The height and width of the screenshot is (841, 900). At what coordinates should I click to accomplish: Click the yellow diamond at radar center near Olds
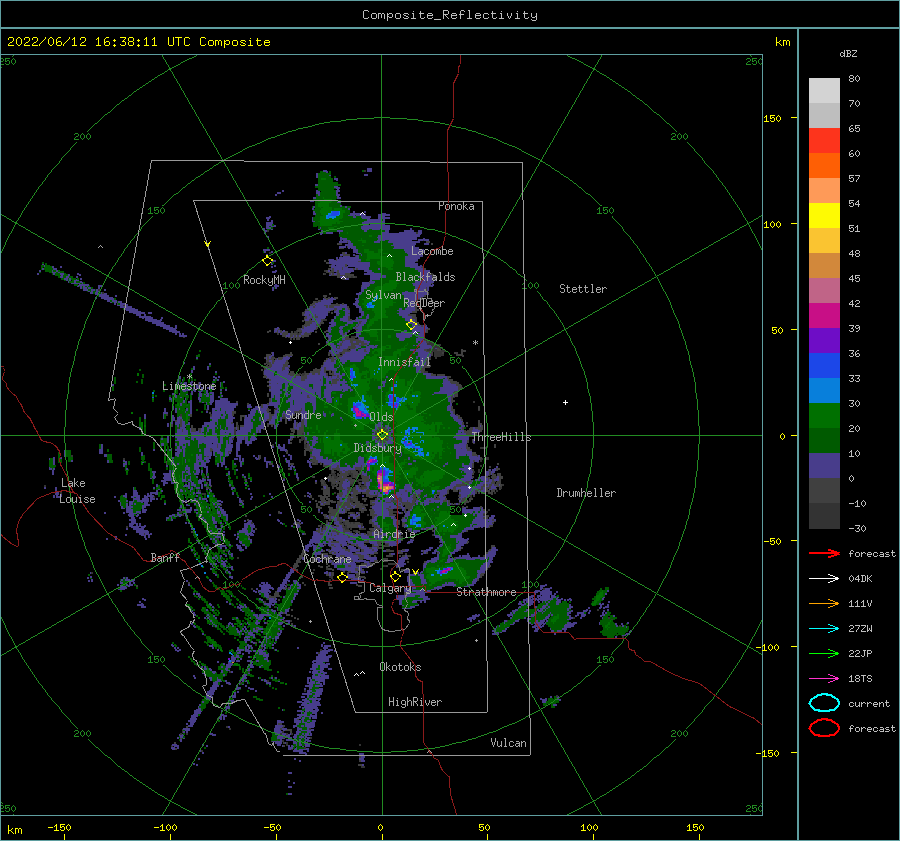coord(382,435)
